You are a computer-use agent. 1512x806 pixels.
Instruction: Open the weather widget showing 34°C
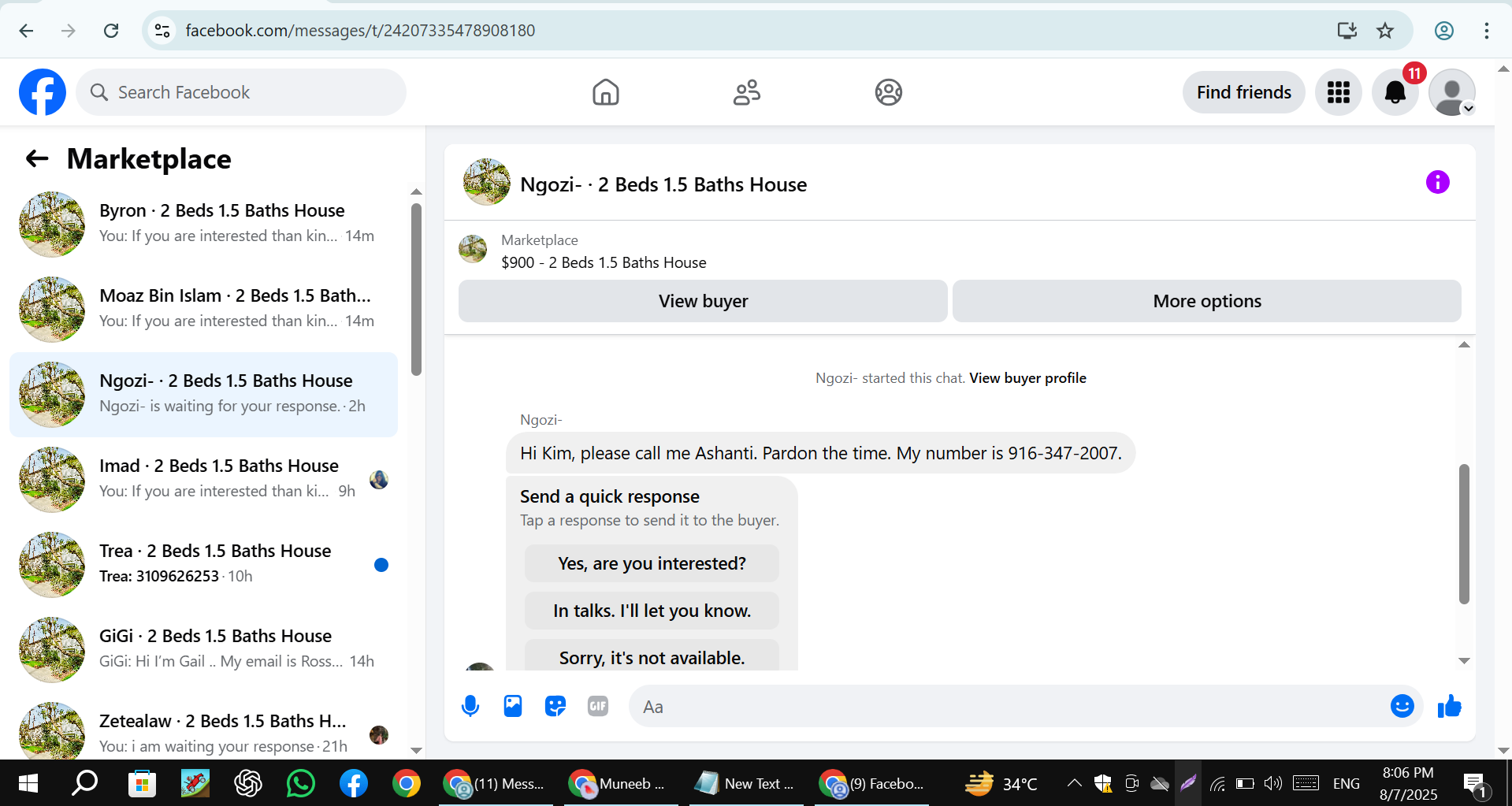click(x=1001, y=783)
